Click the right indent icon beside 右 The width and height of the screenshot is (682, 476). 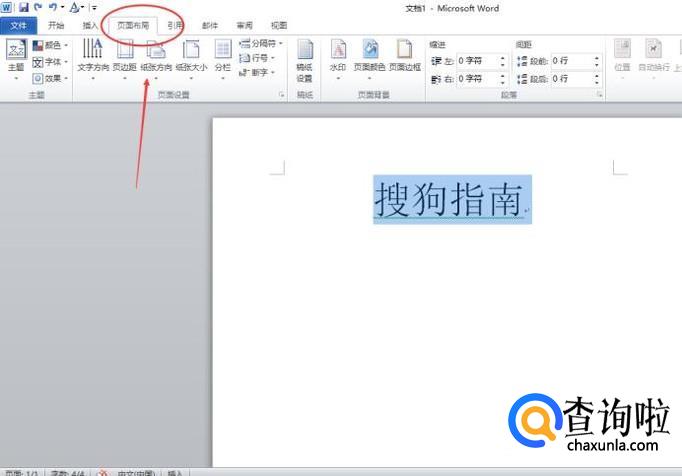[x=436, y=79]
